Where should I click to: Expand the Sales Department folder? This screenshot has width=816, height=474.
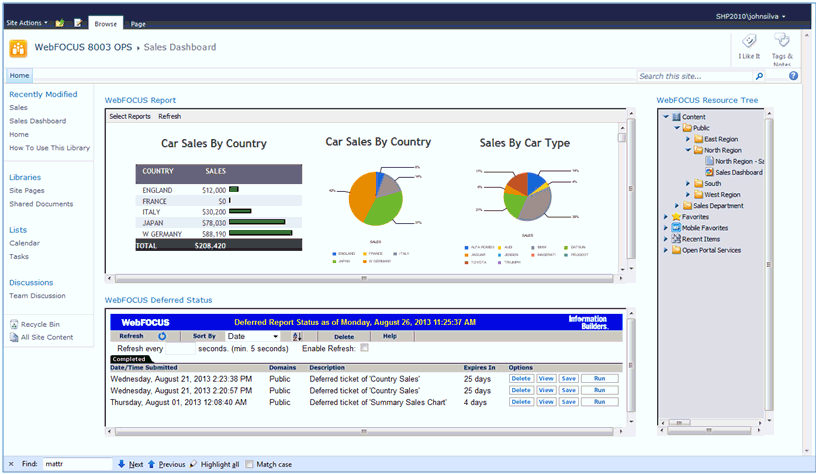(x=677, y=206)
